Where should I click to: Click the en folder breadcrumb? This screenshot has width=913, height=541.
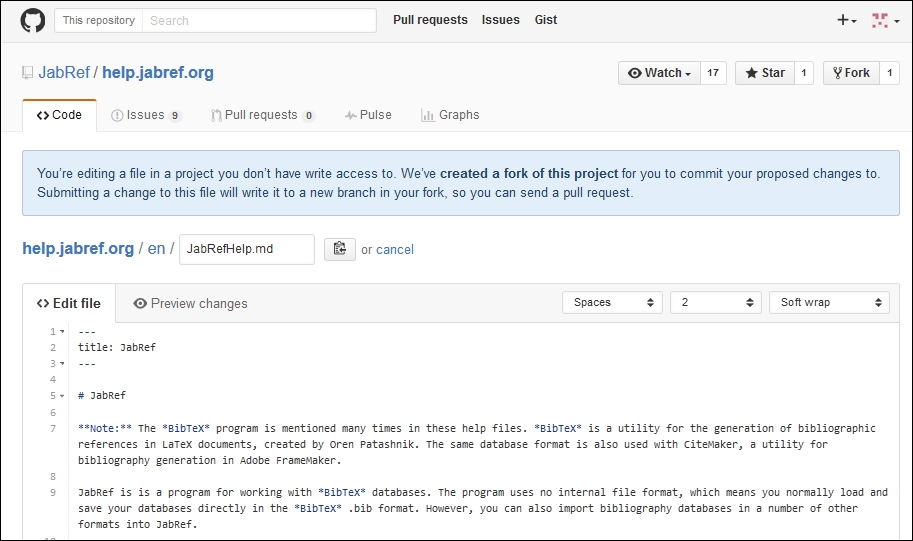point(156,249)
